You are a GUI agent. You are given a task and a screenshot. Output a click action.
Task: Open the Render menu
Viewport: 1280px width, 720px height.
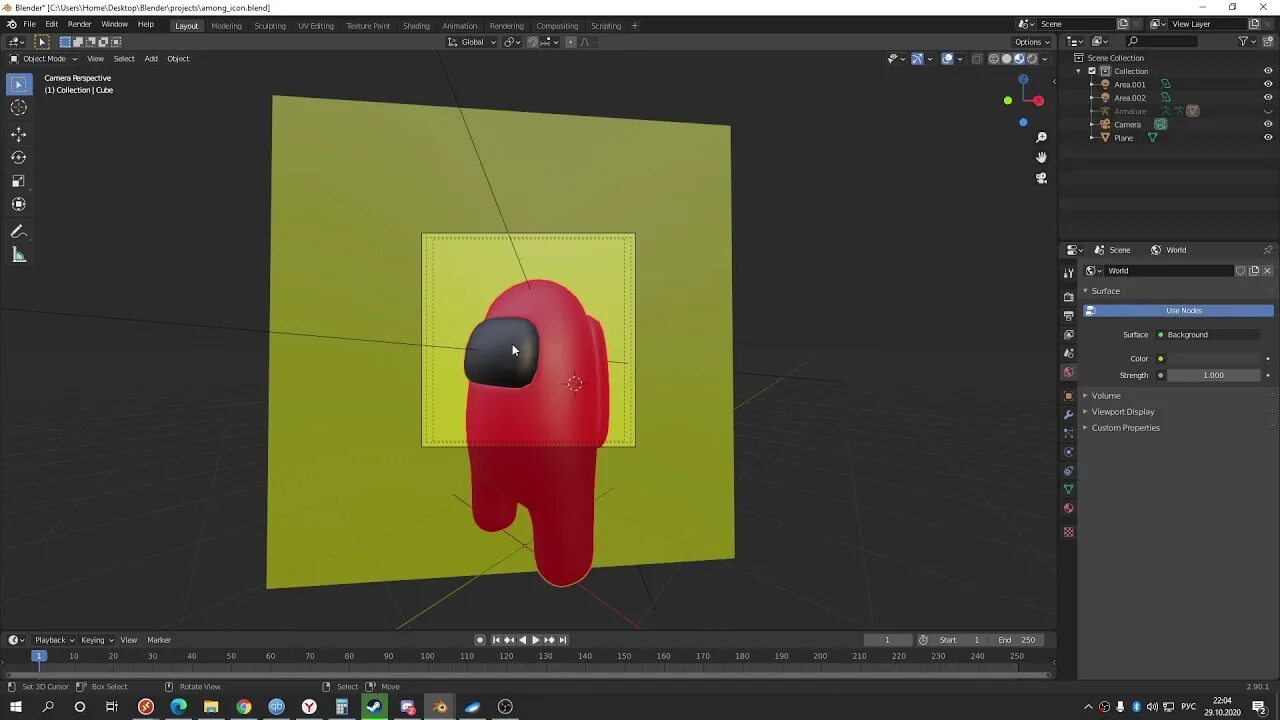tap(80, 24)
